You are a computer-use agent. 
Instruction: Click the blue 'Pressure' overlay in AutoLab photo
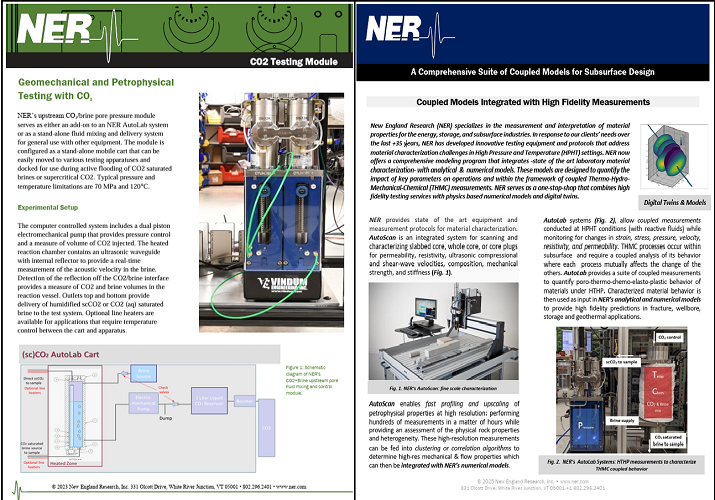(x=586, y=426)
